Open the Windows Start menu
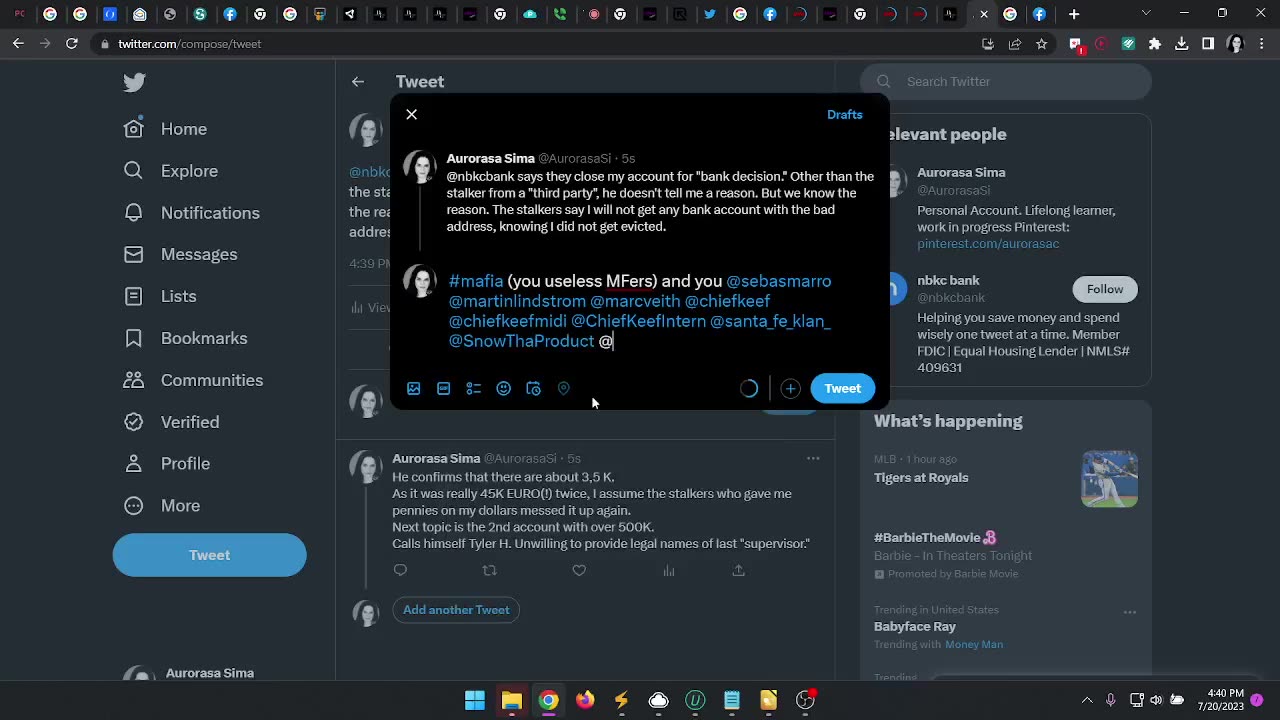Image resolution: width=1280 pixels, height=720 pixels. (x=475, y=700)
